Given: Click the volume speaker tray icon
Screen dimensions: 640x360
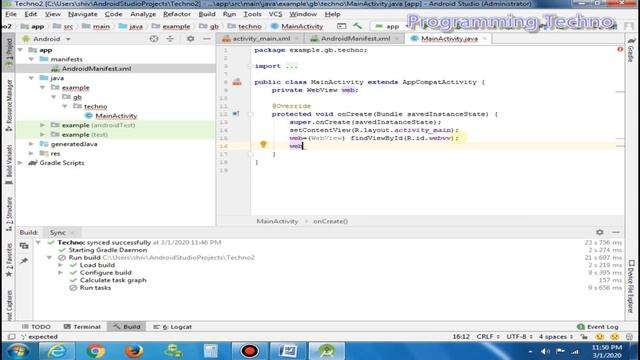Looking at the screenshot, I should pos(545,351).
